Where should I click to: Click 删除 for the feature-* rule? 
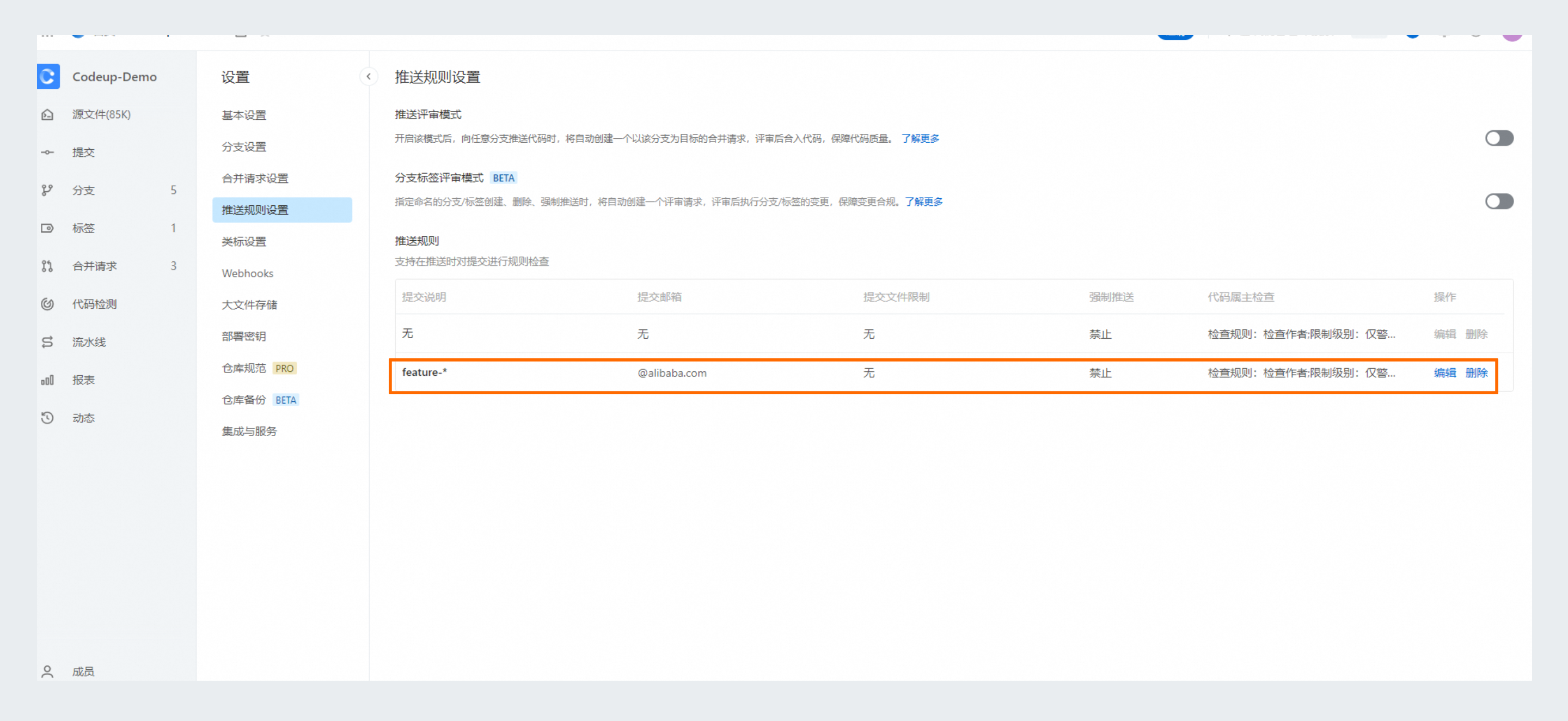1476,372
